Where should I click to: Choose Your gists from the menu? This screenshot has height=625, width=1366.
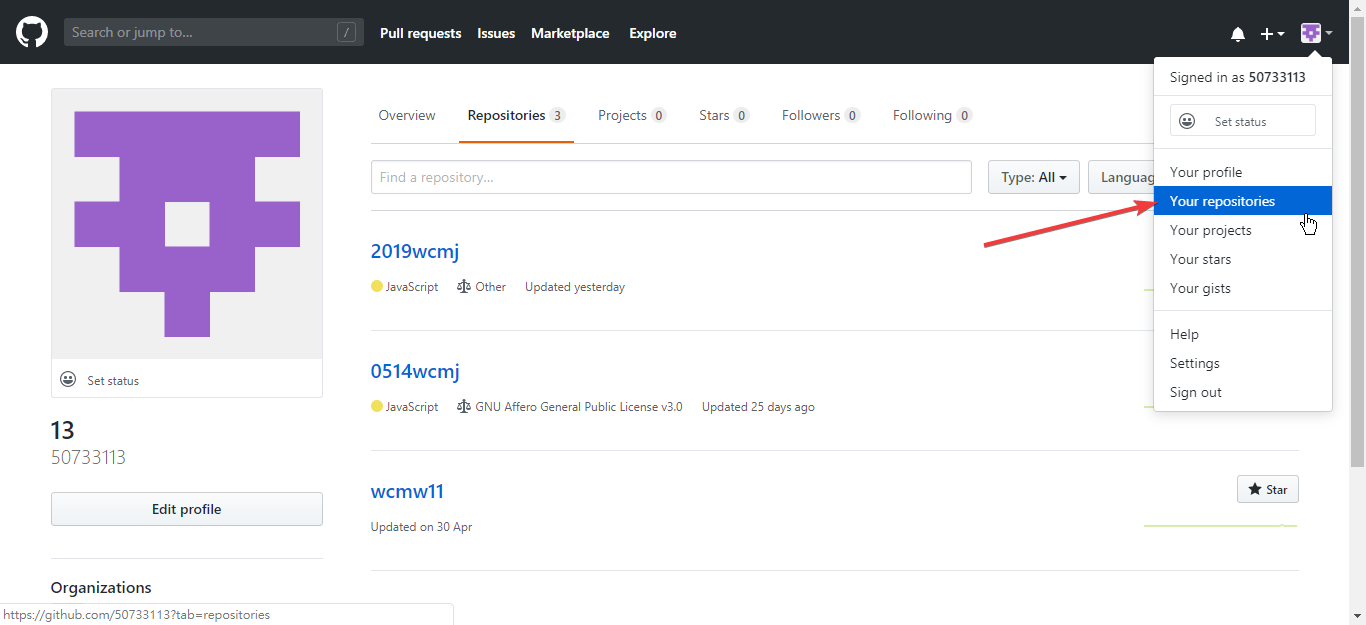1243,288
